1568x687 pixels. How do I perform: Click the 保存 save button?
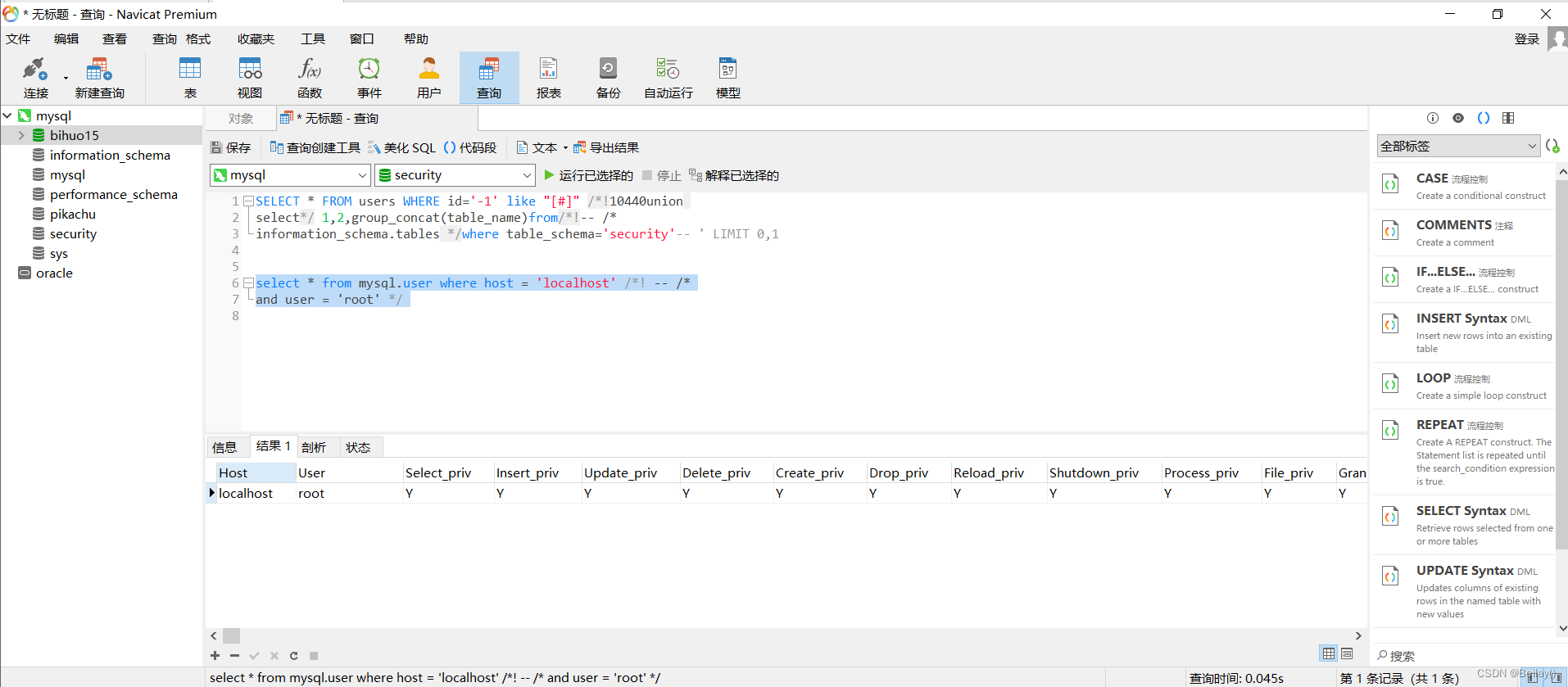click(231, 147)
